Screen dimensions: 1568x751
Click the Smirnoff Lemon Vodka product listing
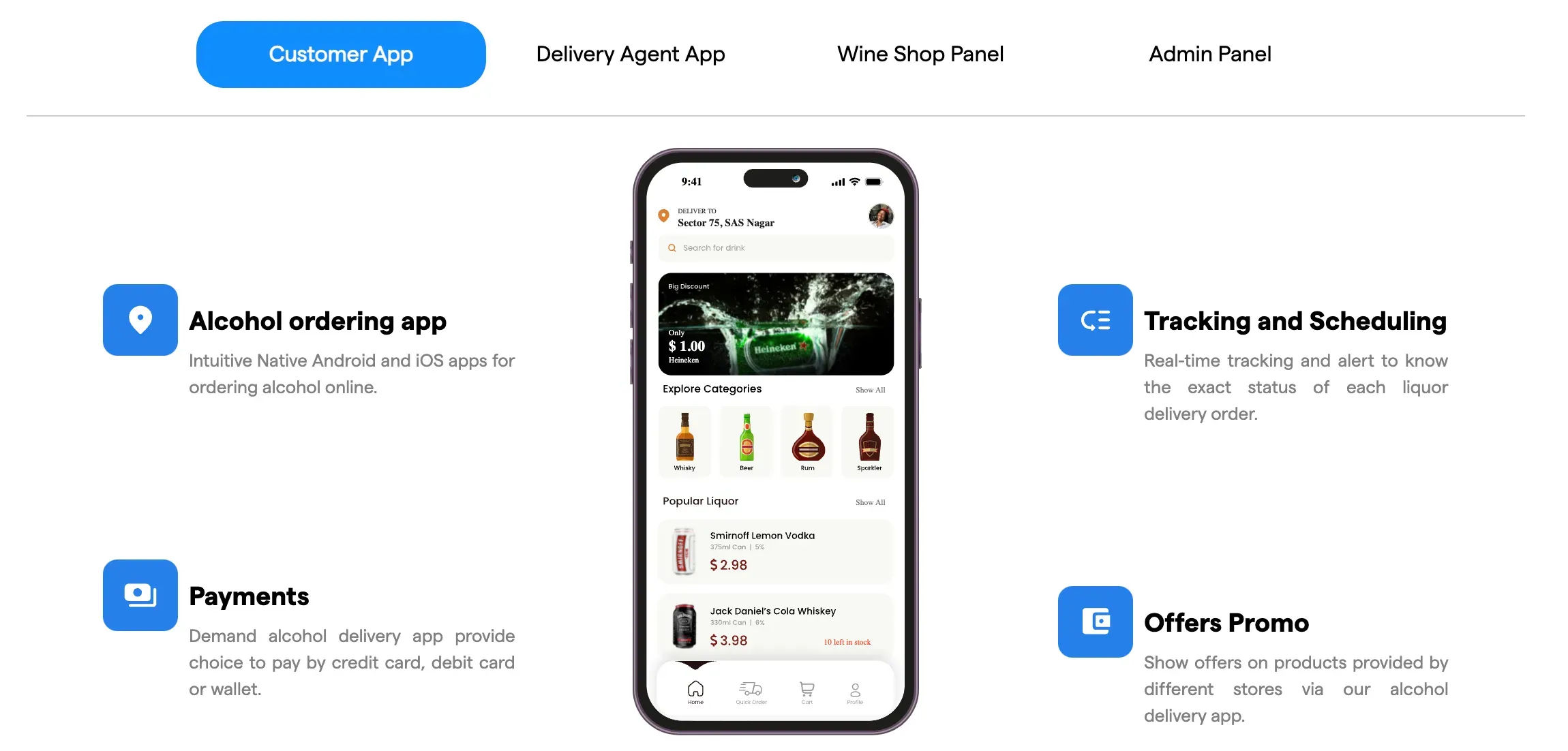click(775, 550)
